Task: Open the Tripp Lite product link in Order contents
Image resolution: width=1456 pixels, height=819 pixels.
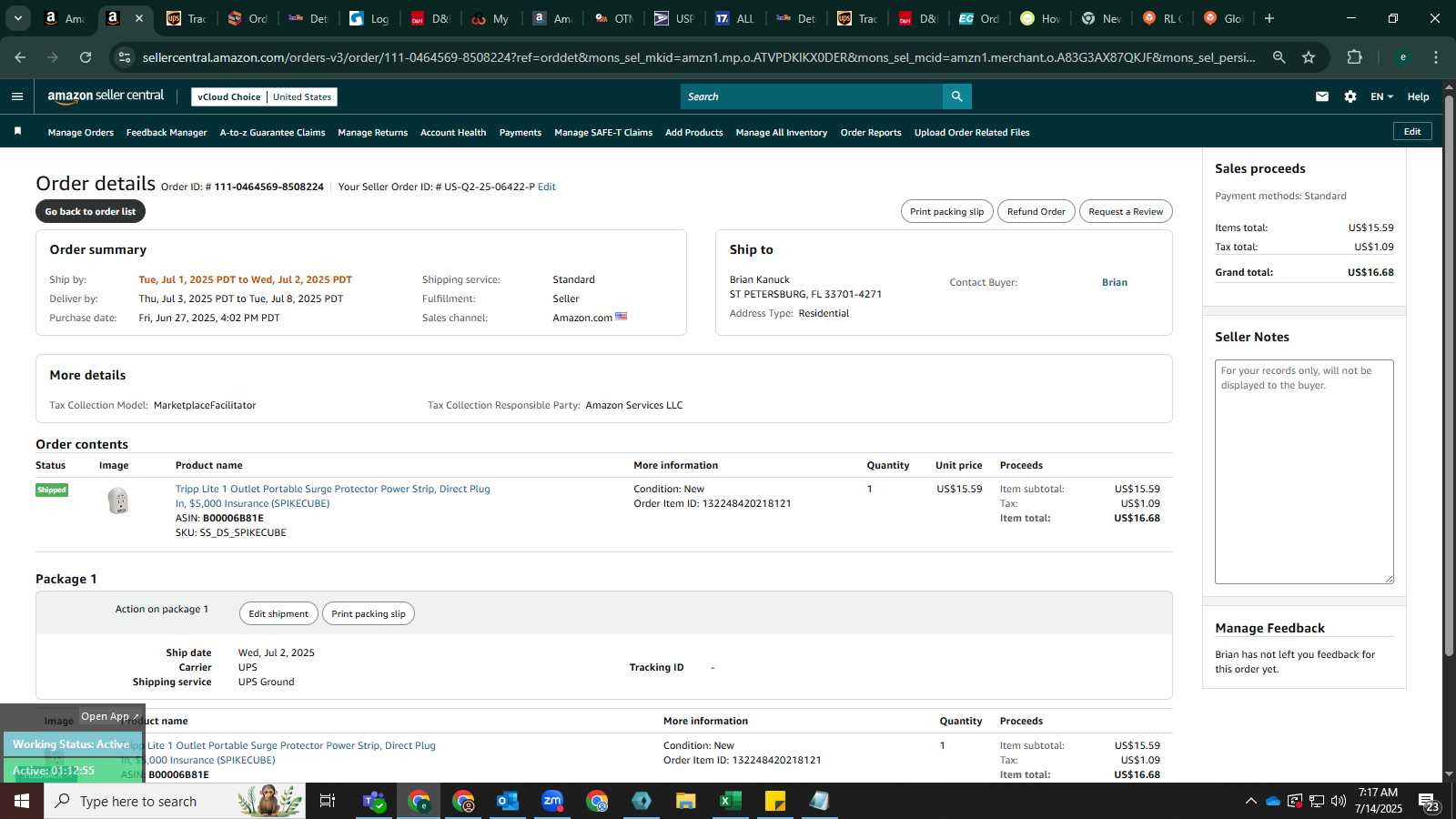Action: pos(333,496)
